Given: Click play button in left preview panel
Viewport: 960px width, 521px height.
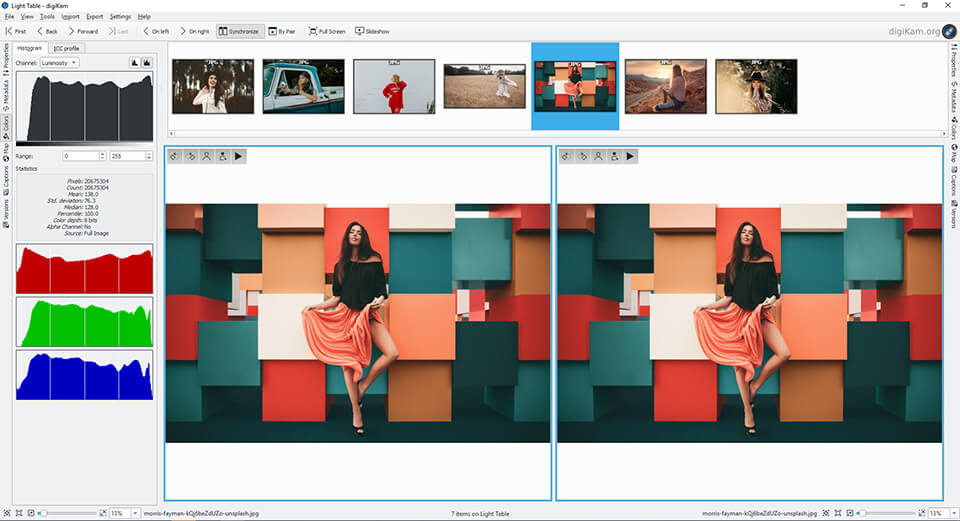Looking at the screenshot, I should click(x=238, y=156).
